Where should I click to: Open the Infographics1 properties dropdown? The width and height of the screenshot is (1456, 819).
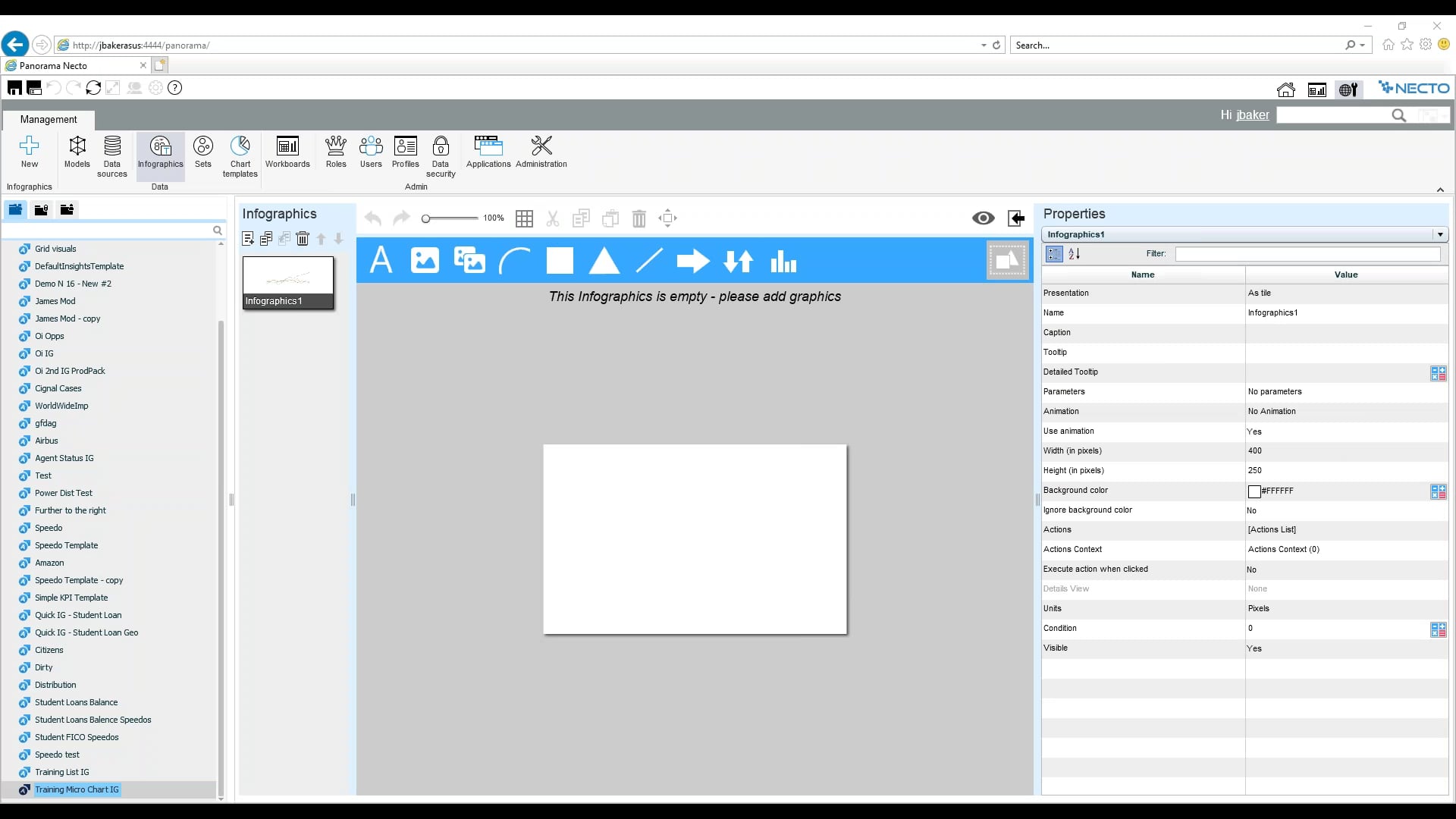click(x=1439, y=234)
